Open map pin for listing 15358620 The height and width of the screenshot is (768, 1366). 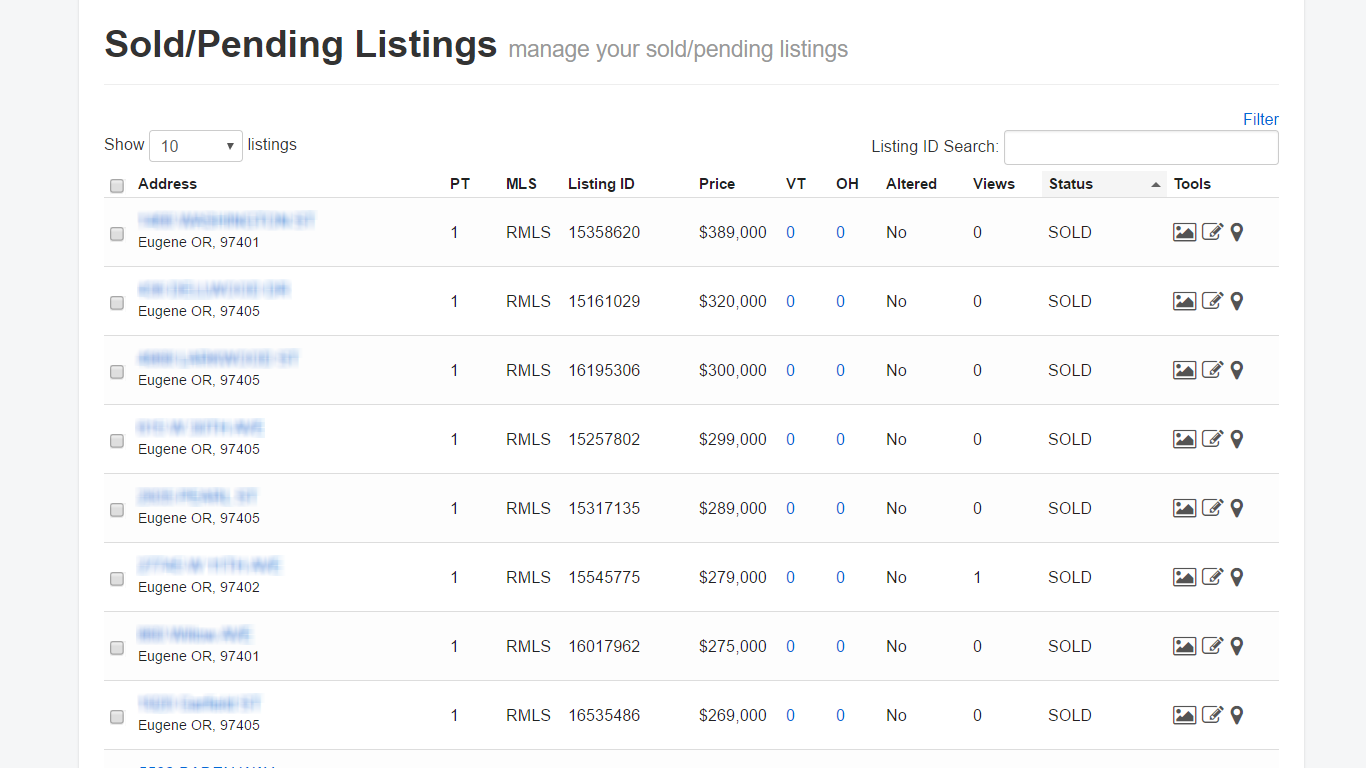coord(1237,232)
